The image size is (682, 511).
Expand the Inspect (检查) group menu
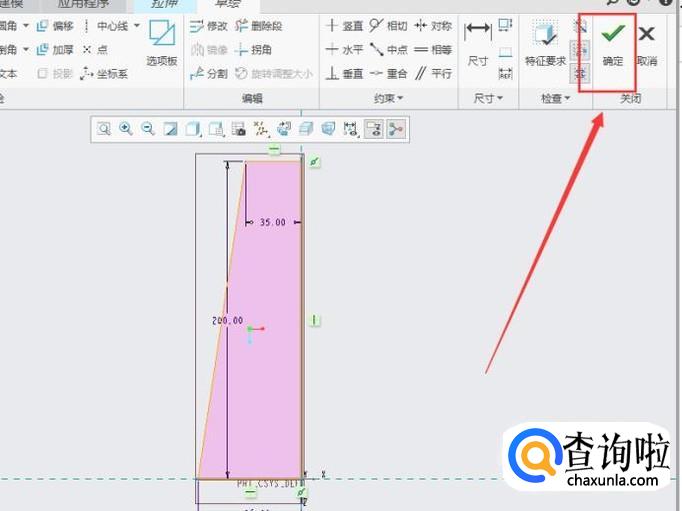click(555, 99)
